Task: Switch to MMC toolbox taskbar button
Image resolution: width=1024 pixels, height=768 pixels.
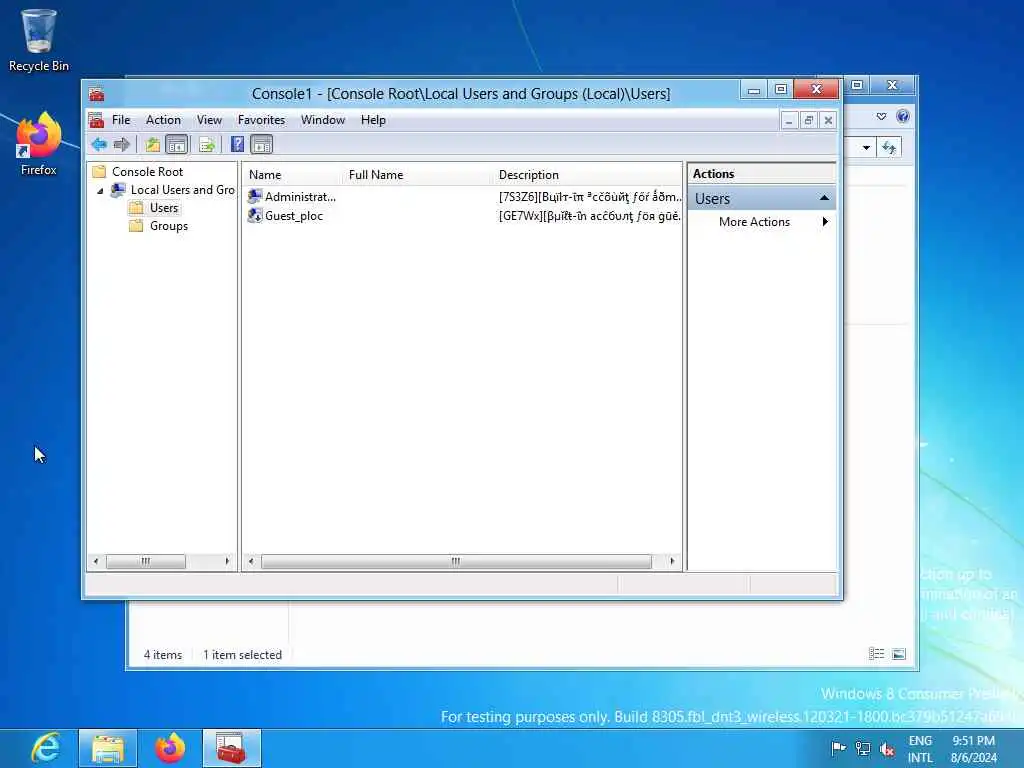Action: pos(231,748)
